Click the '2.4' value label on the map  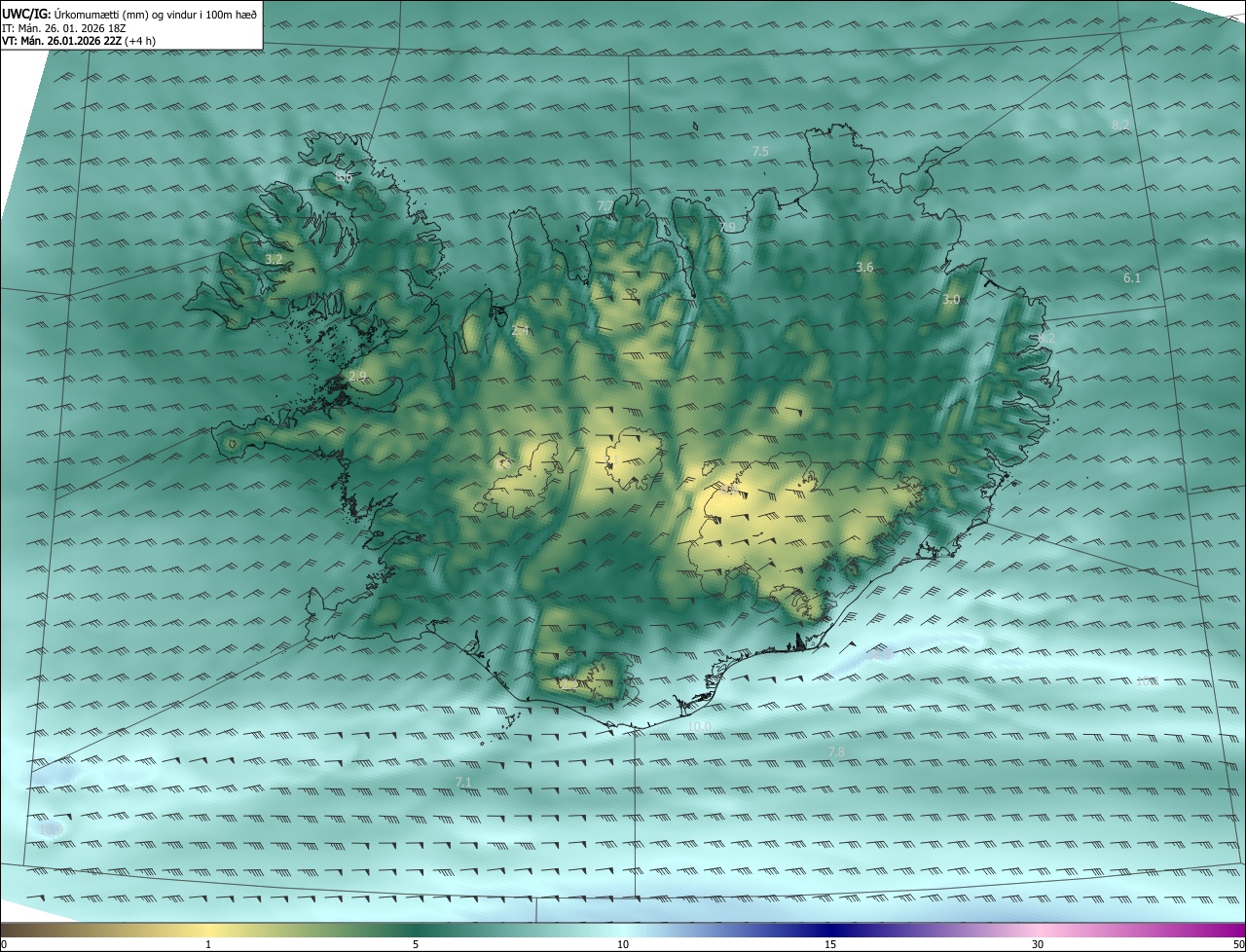(x=520, y=331)
